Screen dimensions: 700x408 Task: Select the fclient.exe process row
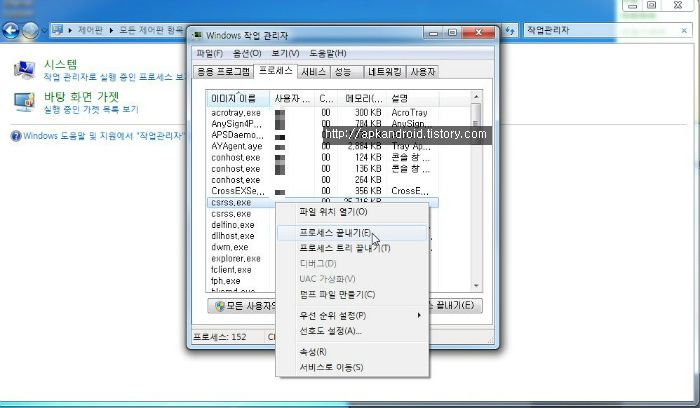pos(241,270)
